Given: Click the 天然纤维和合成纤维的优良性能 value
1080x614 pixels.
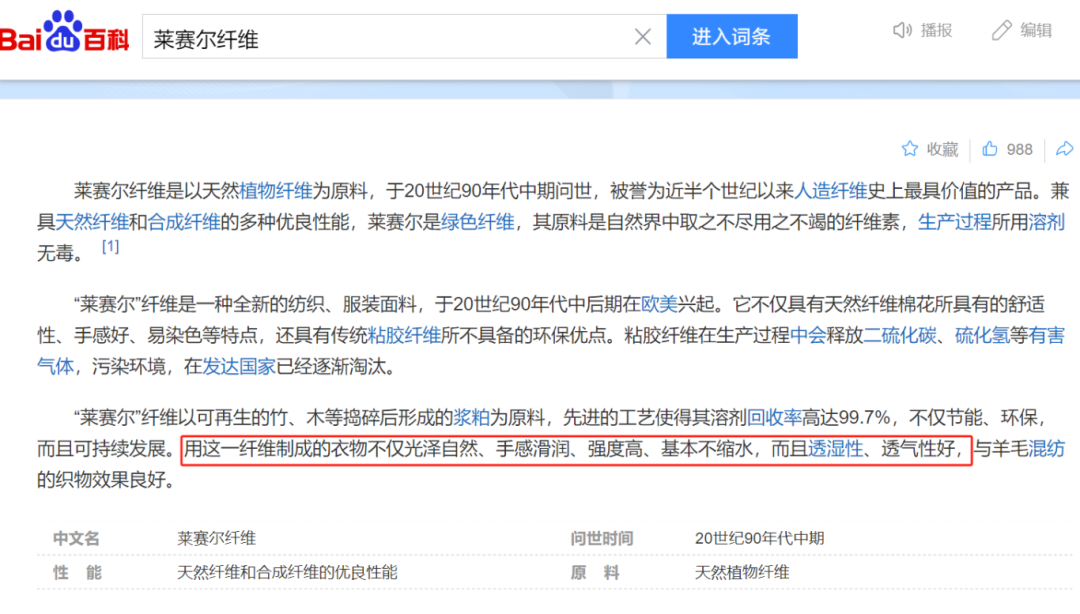Looking at the screenshot, I should pyautogui.click(x=287, y=573).
